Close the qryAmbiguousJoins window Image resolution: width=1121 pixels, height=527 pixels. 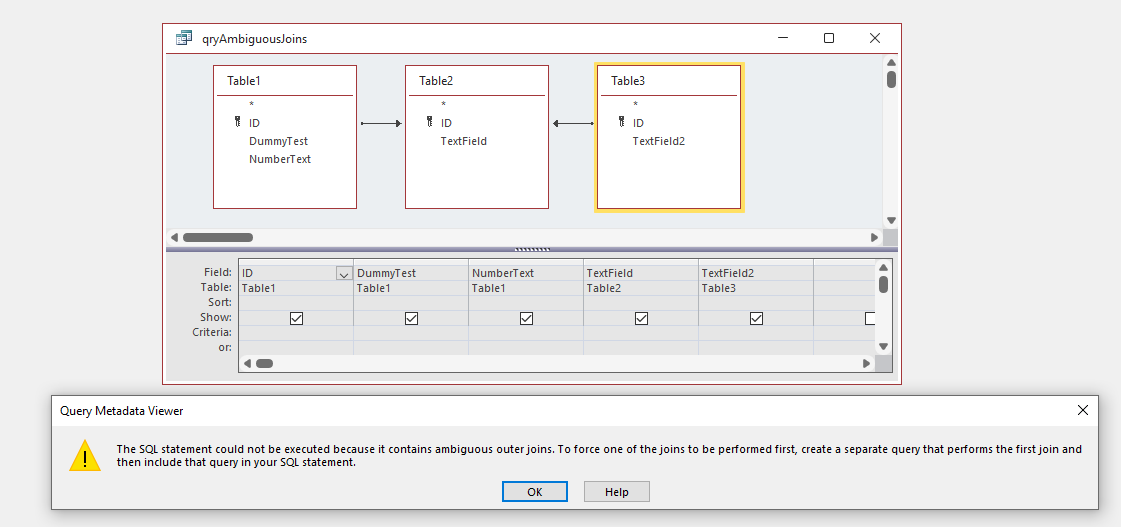(x=874, y=39)
